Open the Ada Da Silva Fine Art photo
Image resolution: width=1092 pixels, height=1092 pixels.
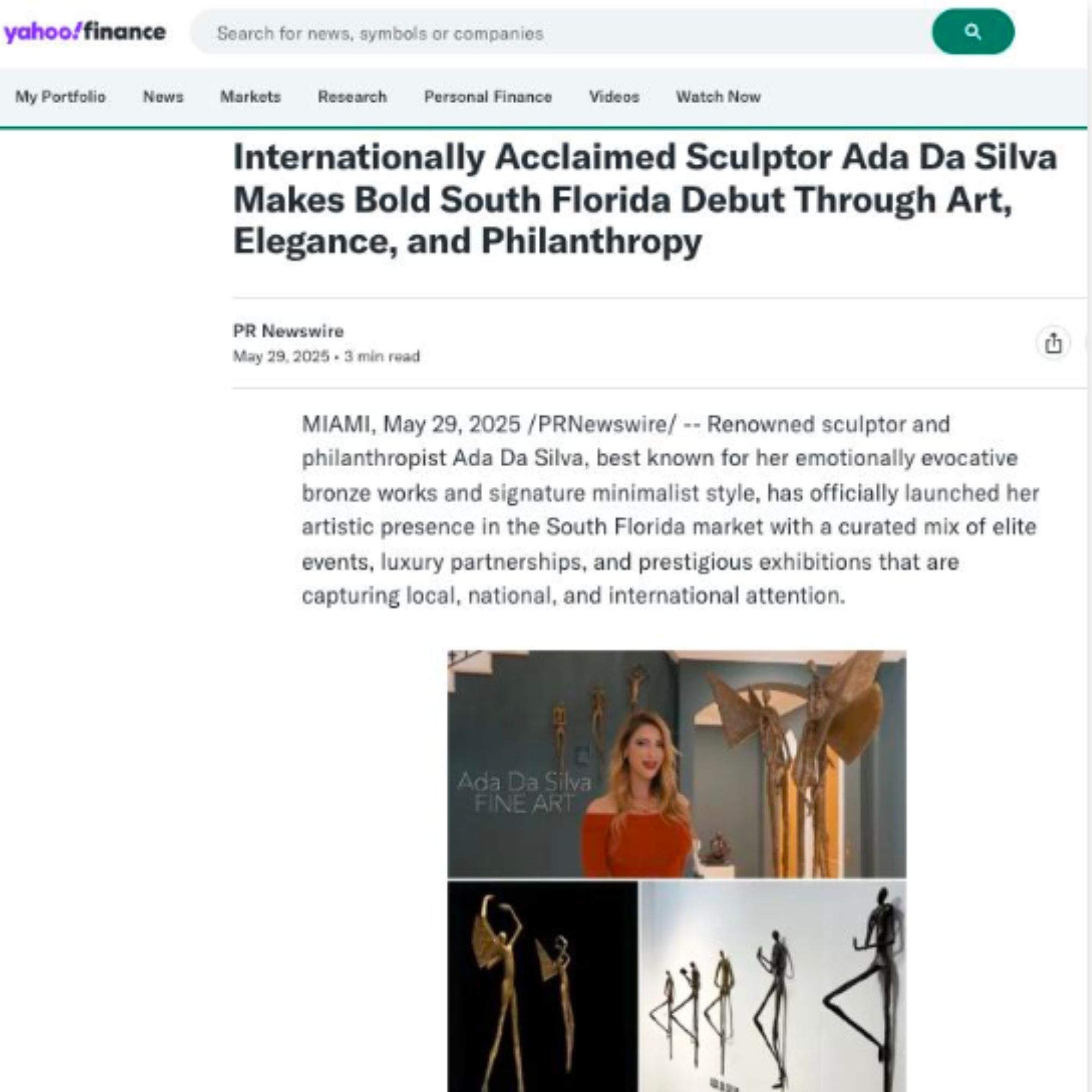tap(676, 764)
